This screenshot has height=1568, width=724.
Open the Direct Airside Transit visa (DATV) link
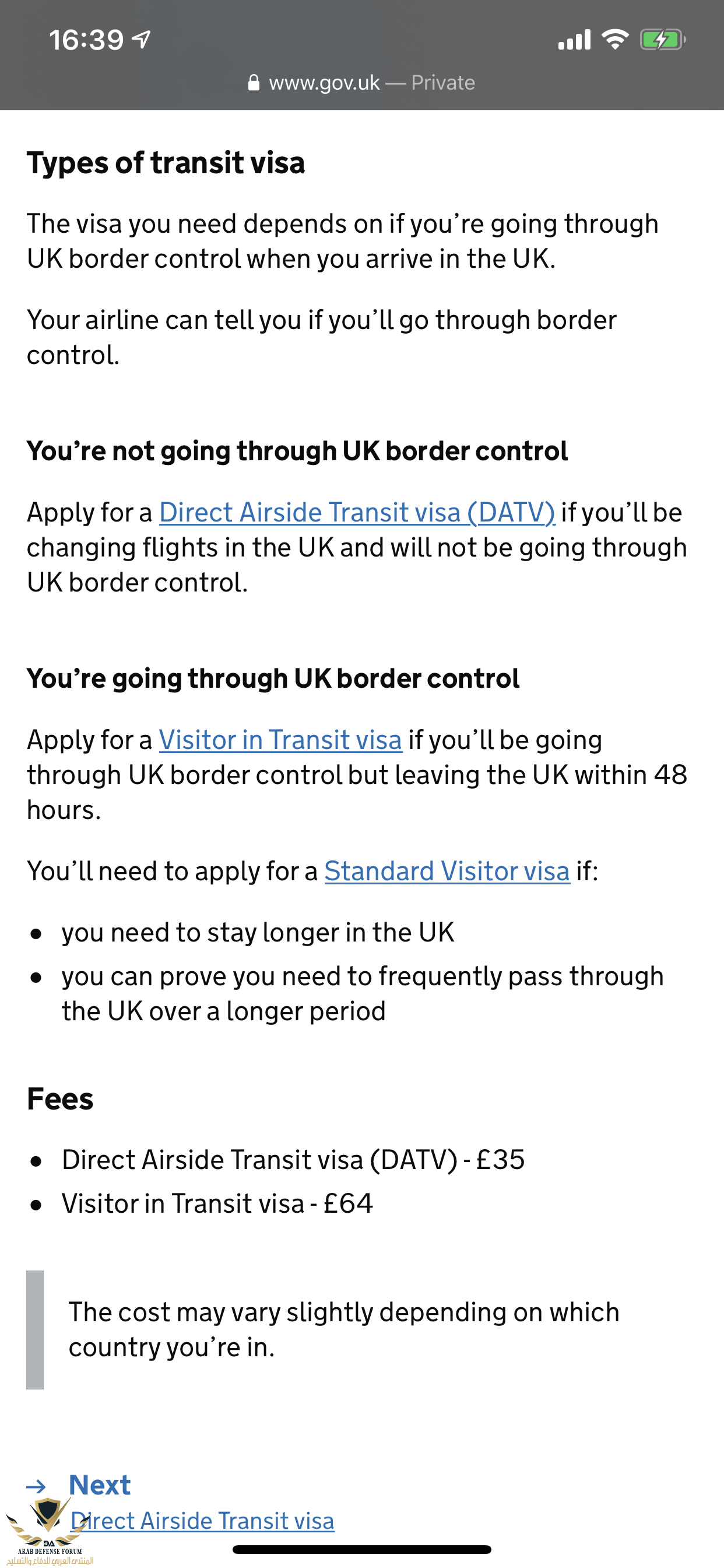357,513
